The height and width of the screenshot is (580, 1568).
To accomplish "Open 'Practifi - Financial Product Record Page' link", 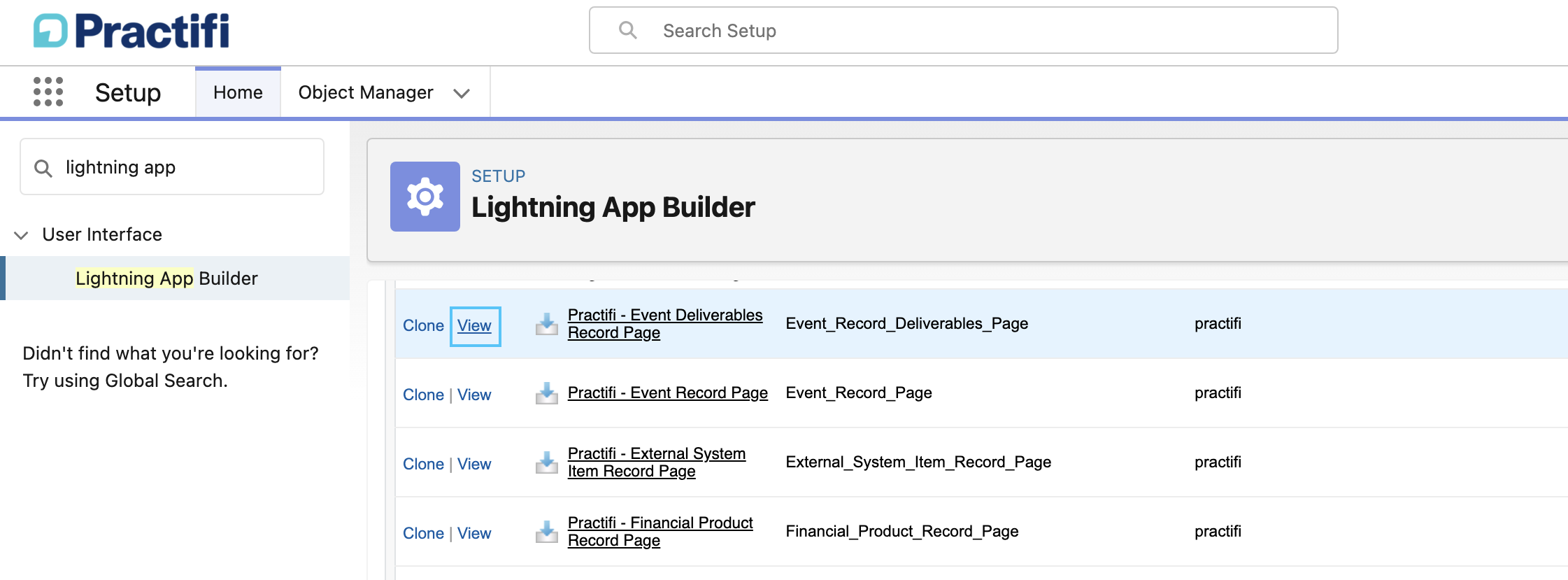I will click(x=660, y=532).
